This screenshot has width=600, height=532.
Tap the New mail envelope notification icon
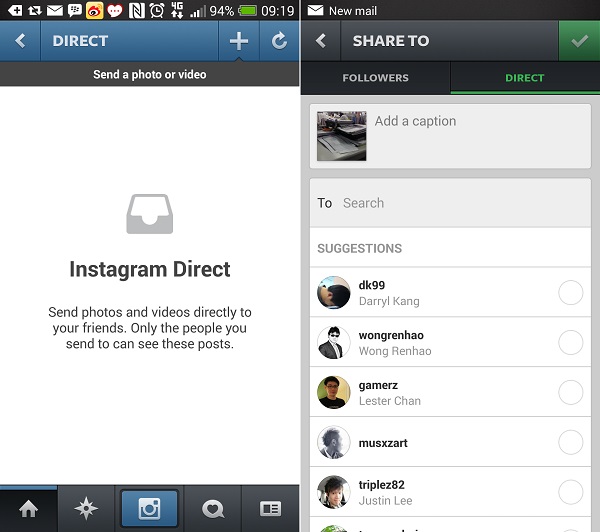pos(315,10)
